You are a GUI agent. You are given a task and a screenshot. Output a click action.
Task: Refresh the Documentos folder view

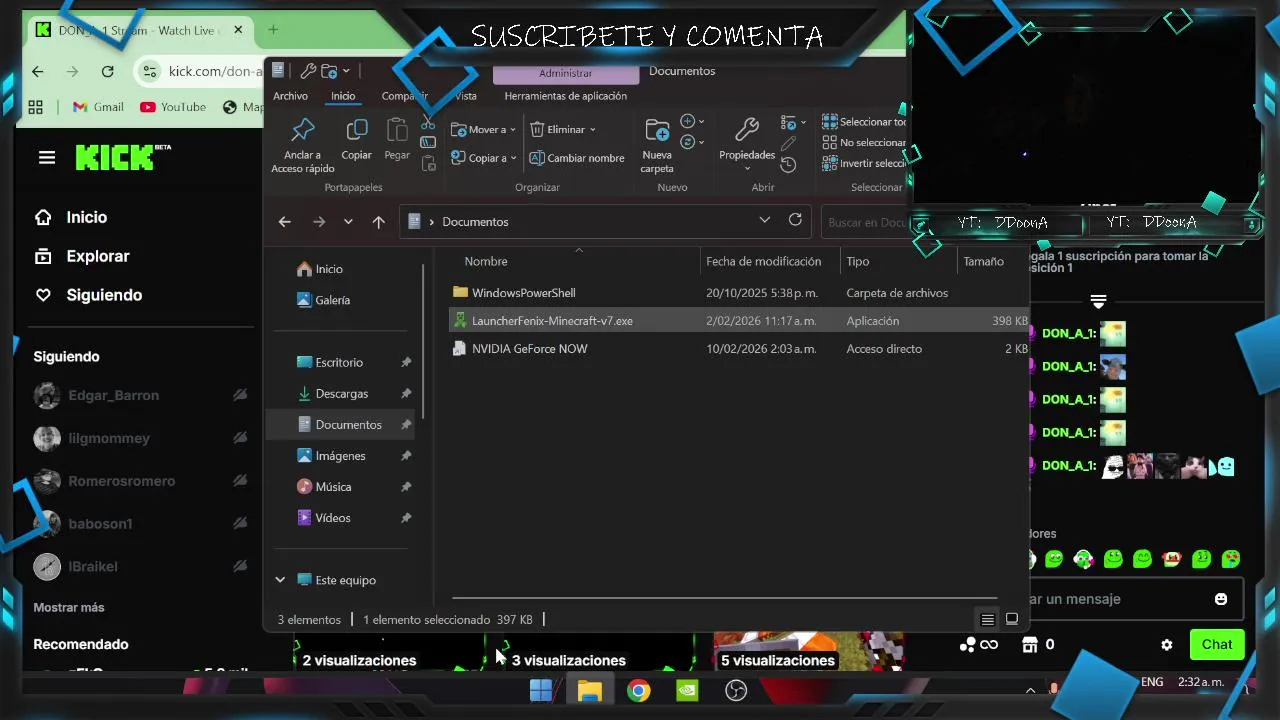(x=795, y=220)
